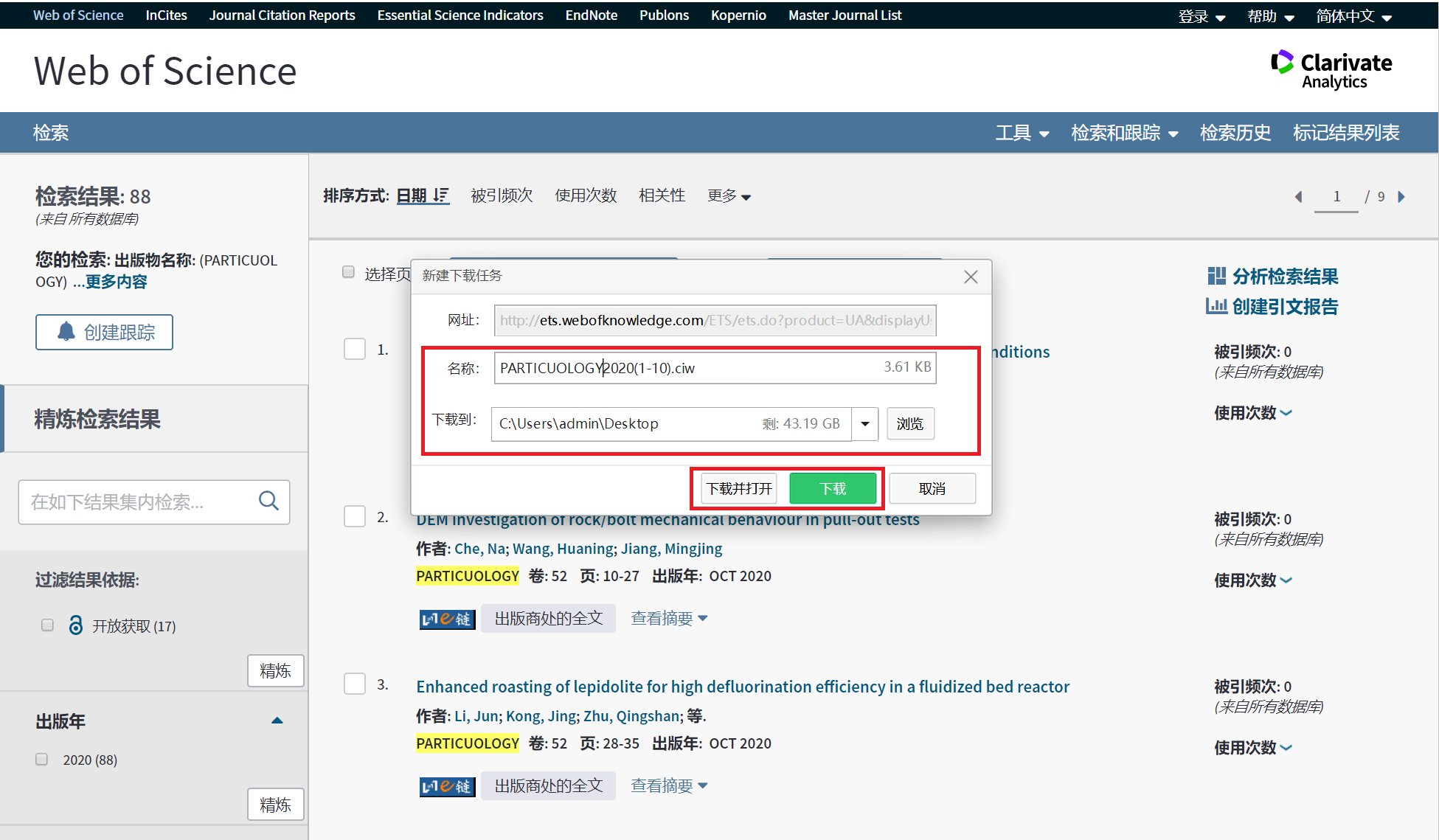Screen dimensions: 1439x840
Task: Go to previous results page arrow
Action: [1299, 196]
